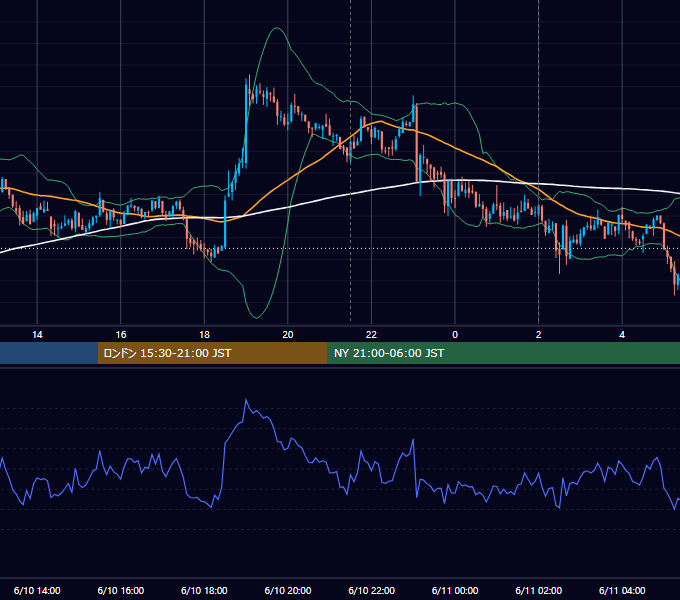Click the 6/10 22:00 label on lower axis
Image resolution: width=680 pixels, height=600 pixels.
coord(371,590)
